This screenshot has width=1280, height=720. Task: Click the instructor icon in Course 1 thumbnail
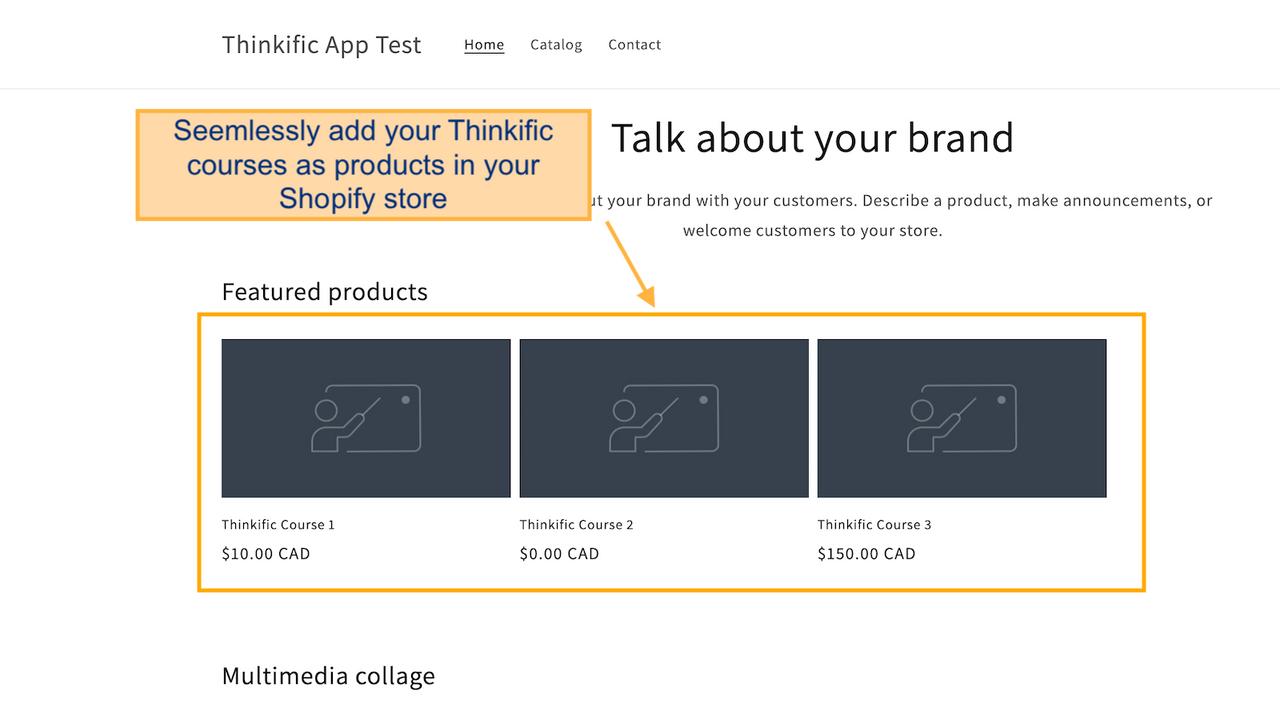[x=366, y=418]
